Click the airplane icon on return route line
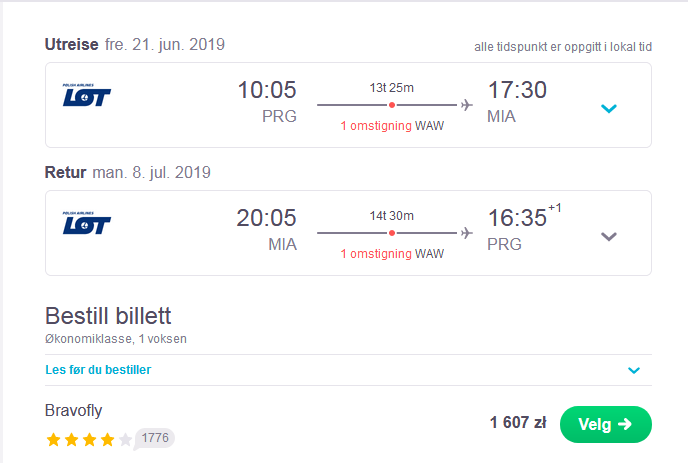The image size is (688, 463). [x=466, y=233]
